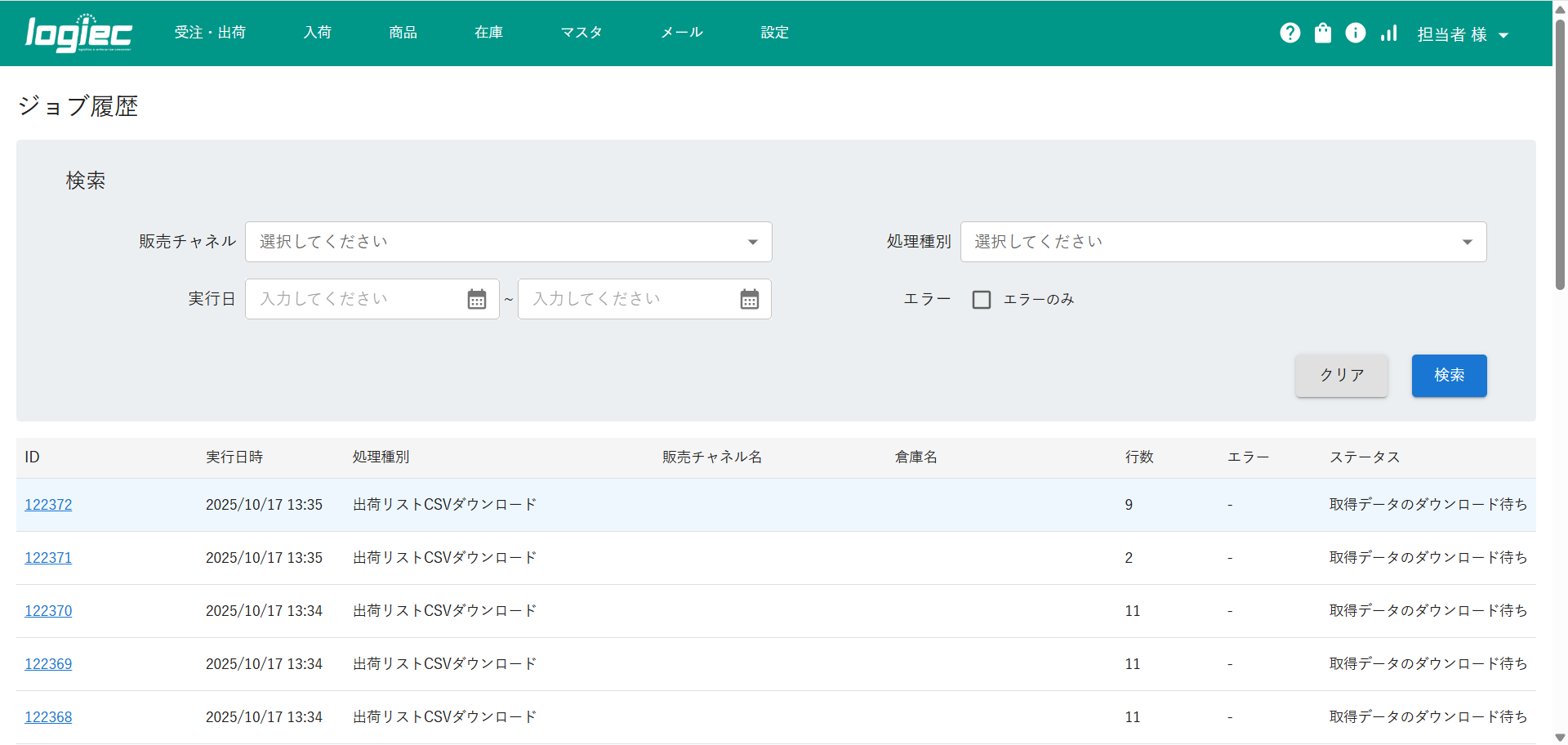Viewport: 1568px width, 745px height.
Task: Click the start 実行日 input field
Action: pos(355,299)
